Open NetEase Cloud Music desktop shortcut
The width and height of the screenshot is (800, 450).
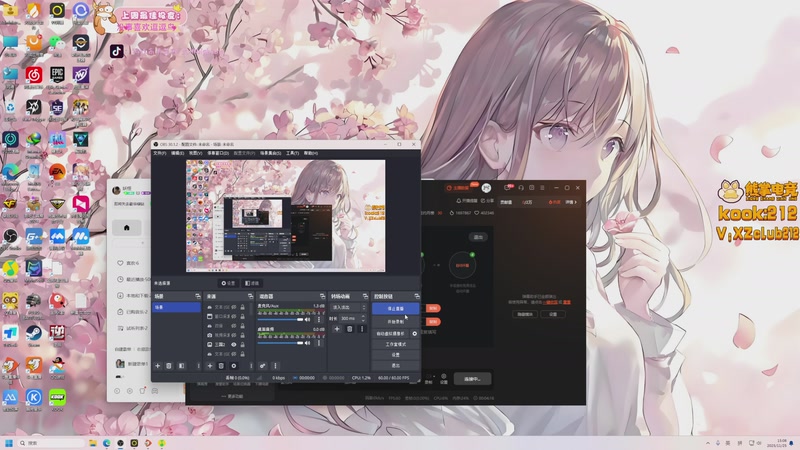(34, 77)
